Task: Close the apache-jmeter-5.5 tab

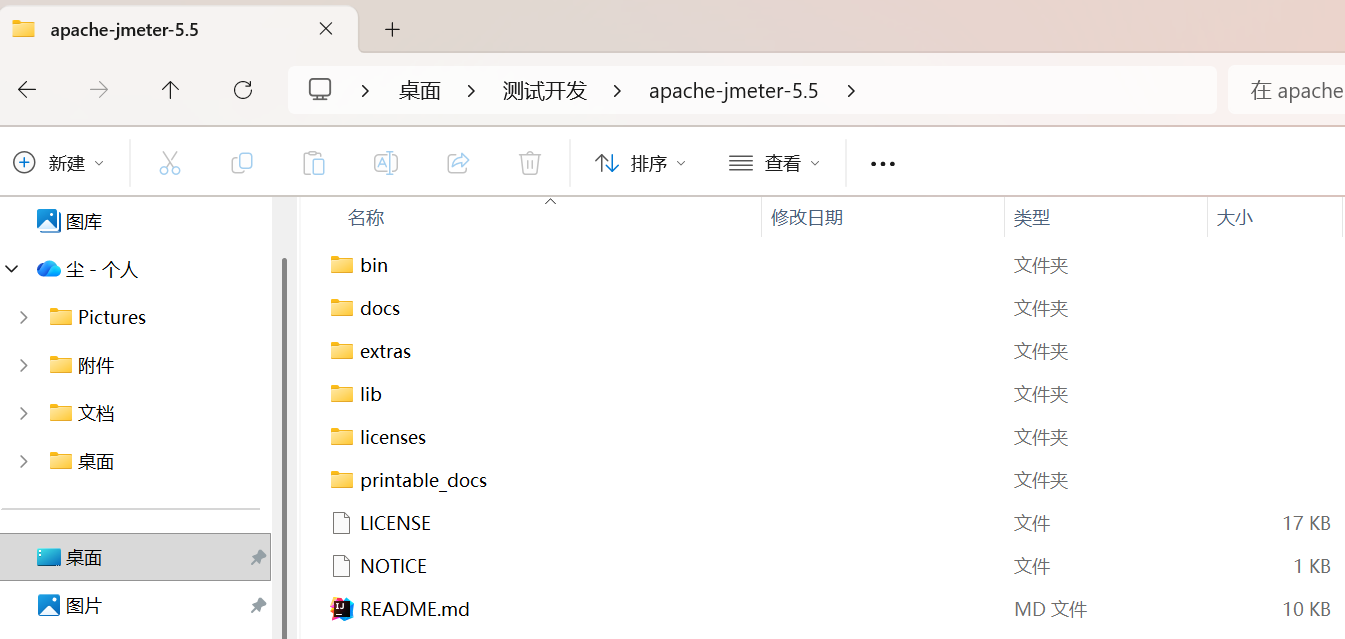Action: 326,29
